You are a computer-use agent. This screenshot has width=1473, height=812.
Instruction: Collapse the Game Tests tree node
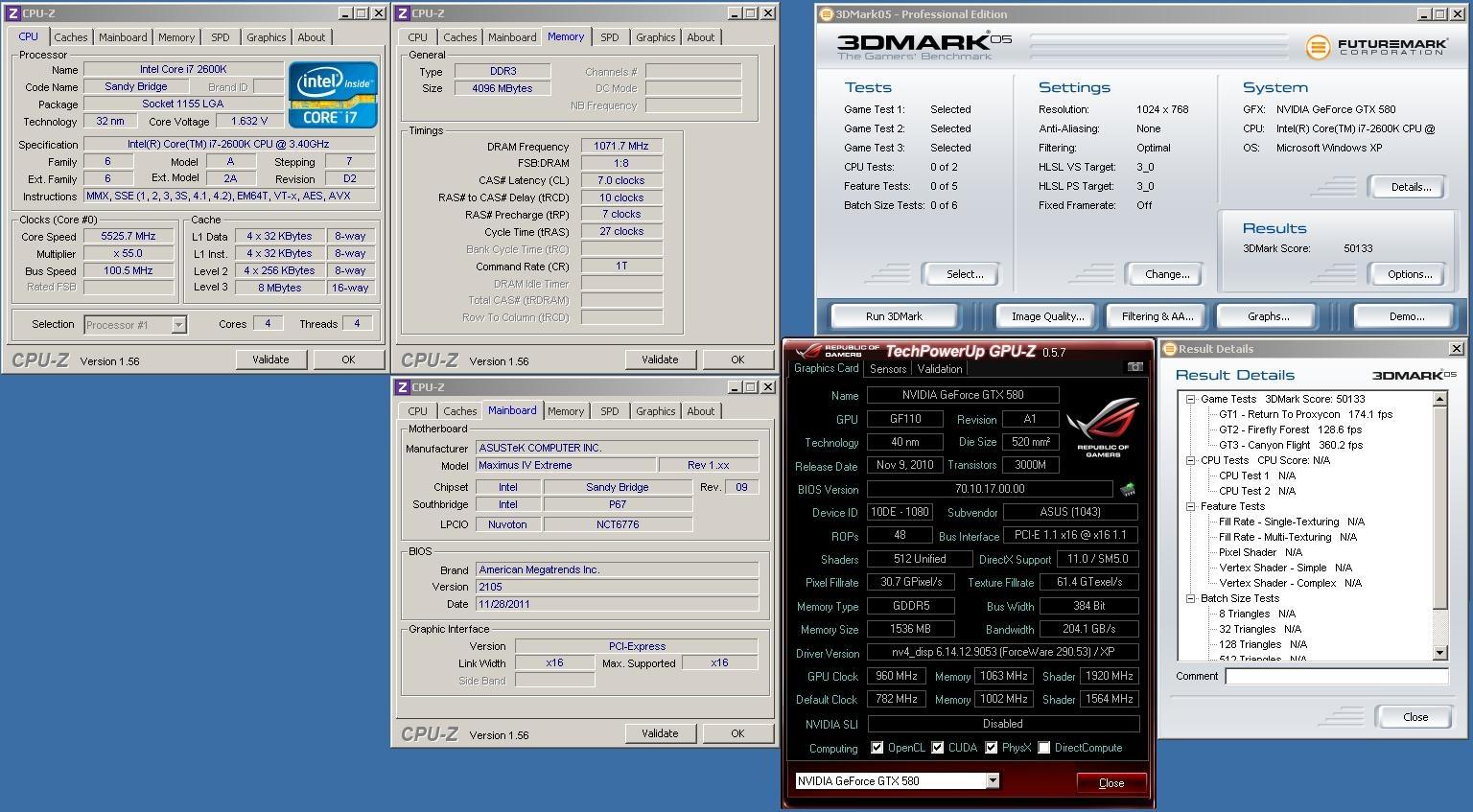(1190, 399)
